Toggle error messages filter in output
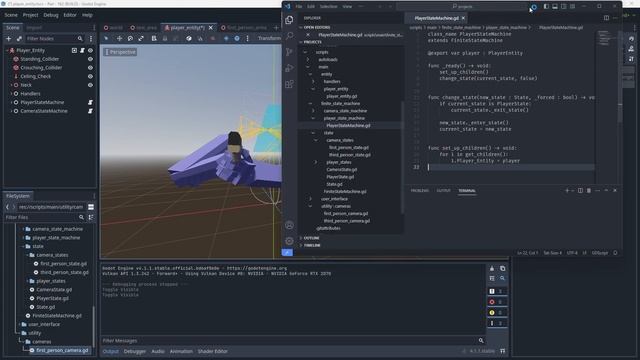 [497, 302]
